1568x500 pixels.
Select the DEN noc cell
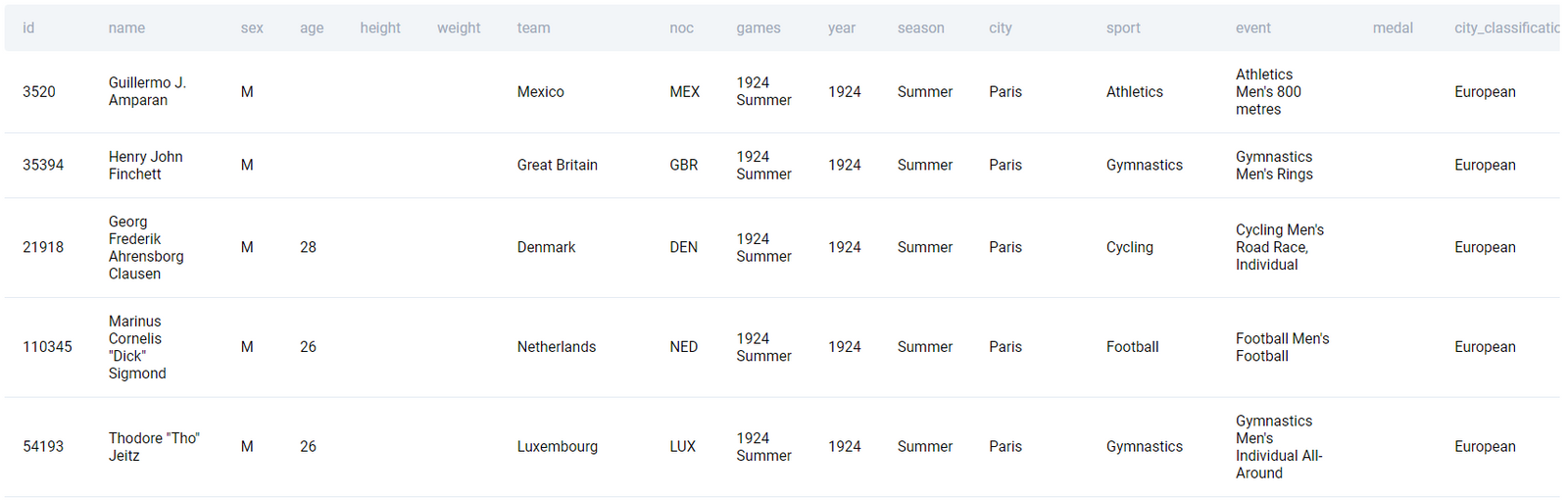click(683, 247)
